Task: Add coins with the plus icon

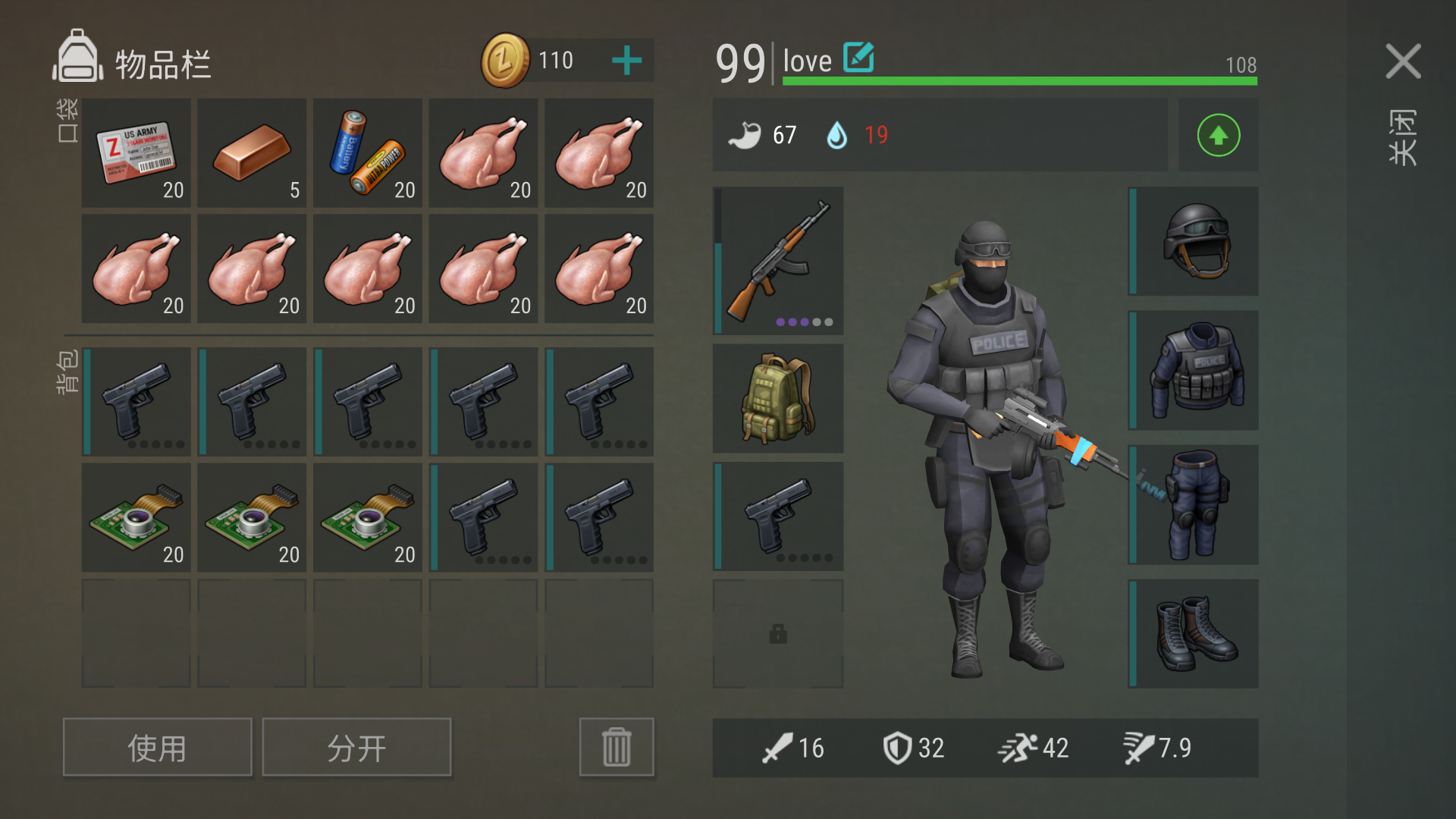Action: (626, 61)
